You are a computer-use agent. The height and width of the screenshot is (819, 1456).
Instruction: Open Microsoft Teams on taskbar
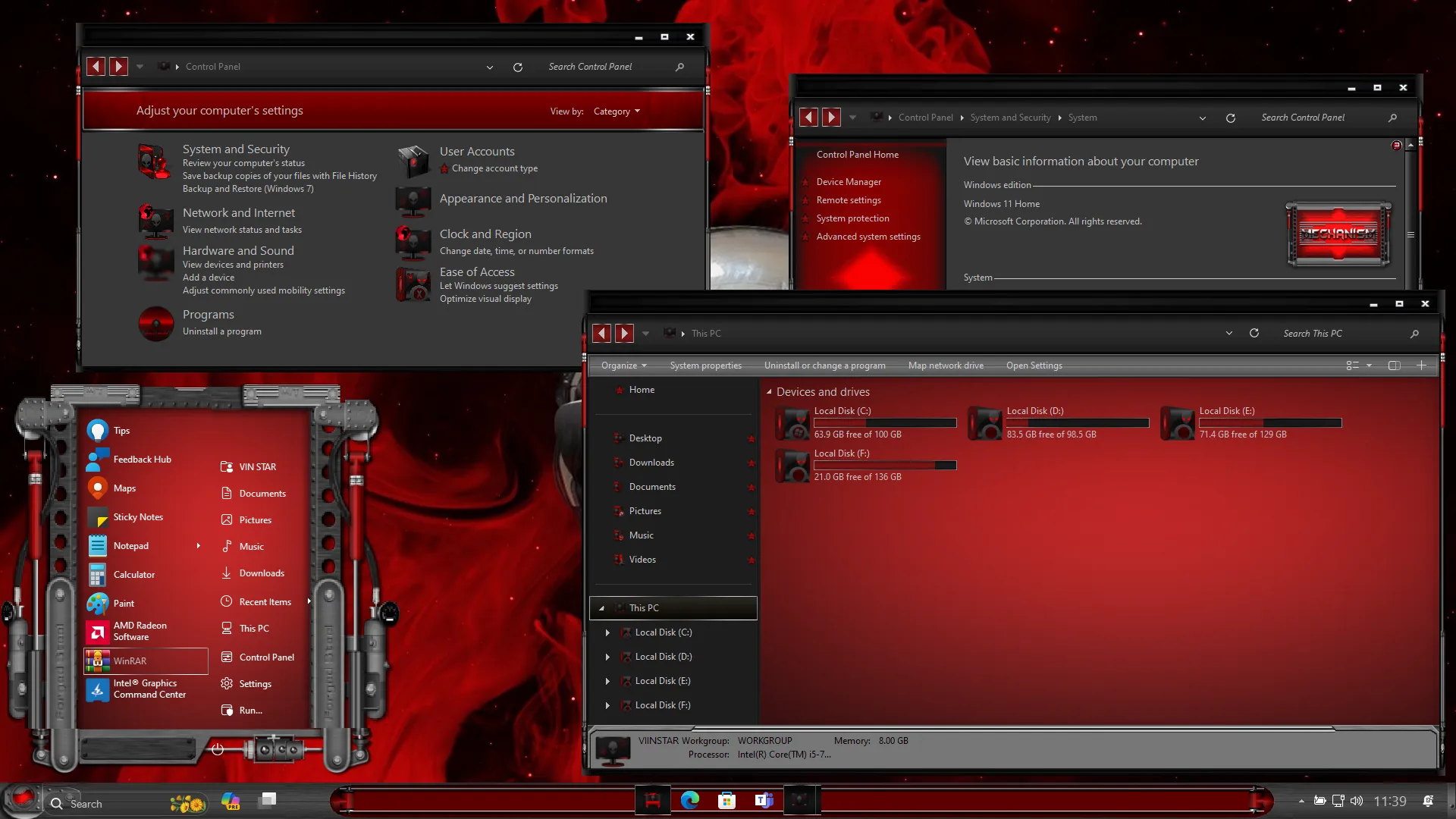(x=764, y=801)
